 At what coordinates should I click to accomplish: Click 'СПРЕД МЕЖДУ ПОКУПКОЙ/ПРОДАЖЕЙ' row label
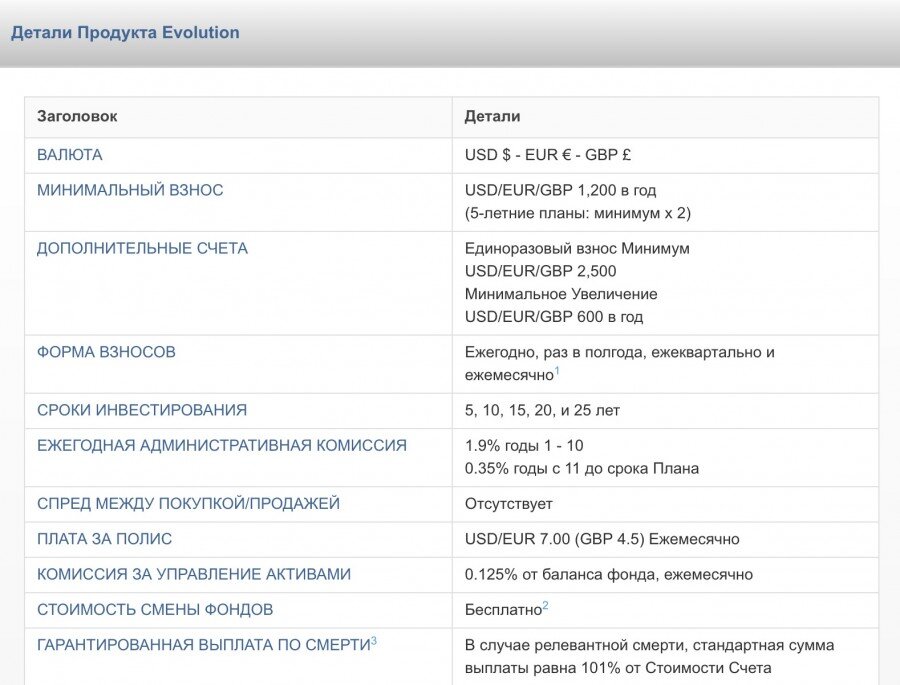tap(188, 504)
